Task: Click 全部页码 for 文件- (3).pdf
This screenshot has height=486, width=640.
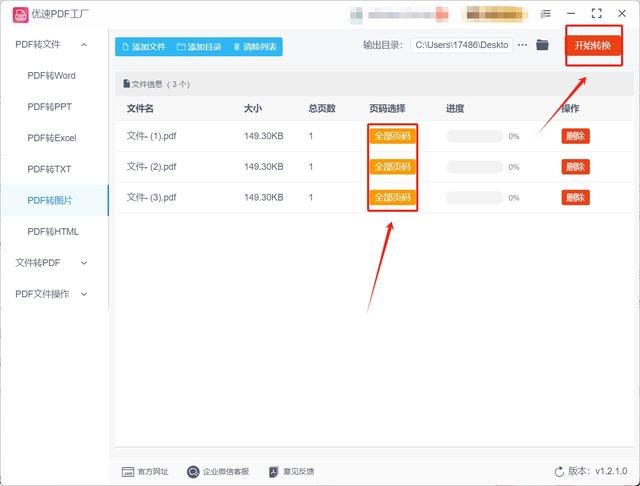Action: pos(392,198)
